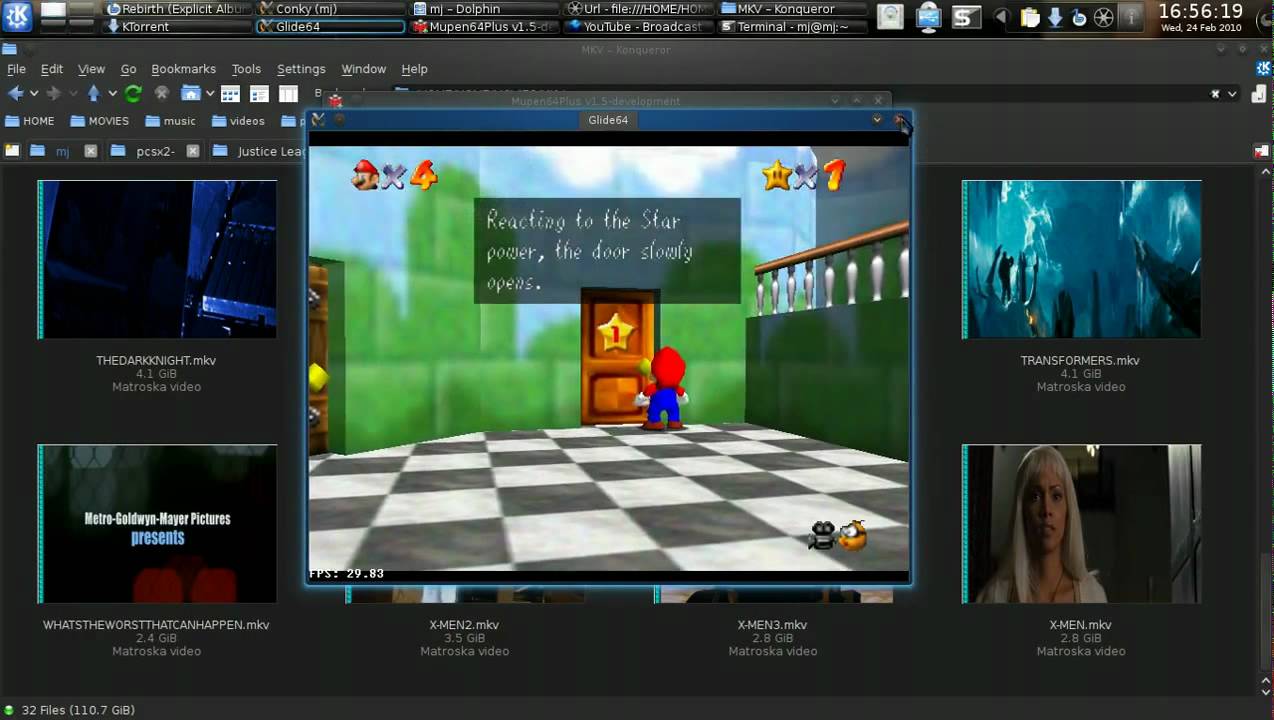Open the music bookmark folder
This screenshot has height=720, width=1274.
click(171, 121)
